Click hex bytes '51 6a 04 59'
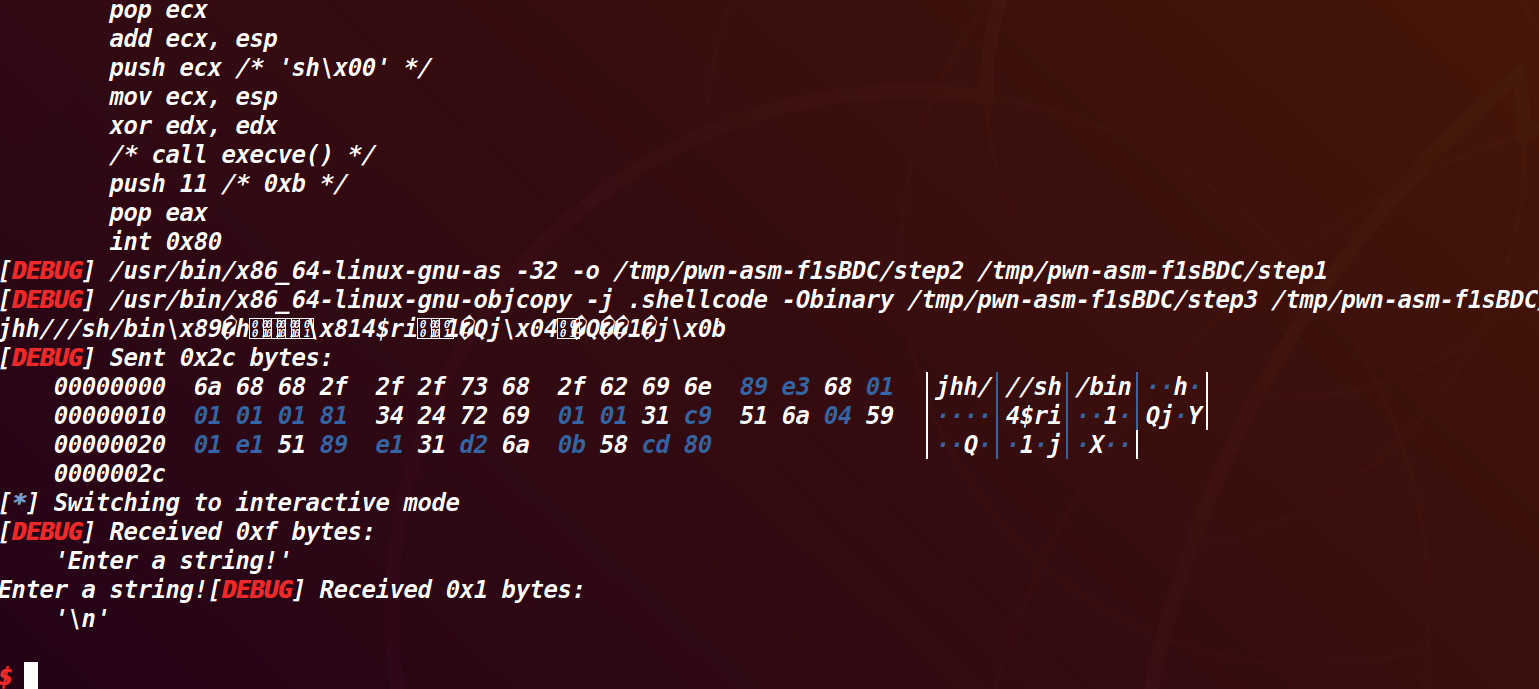This screenshot has width=1539, height=689. (816, 416)
